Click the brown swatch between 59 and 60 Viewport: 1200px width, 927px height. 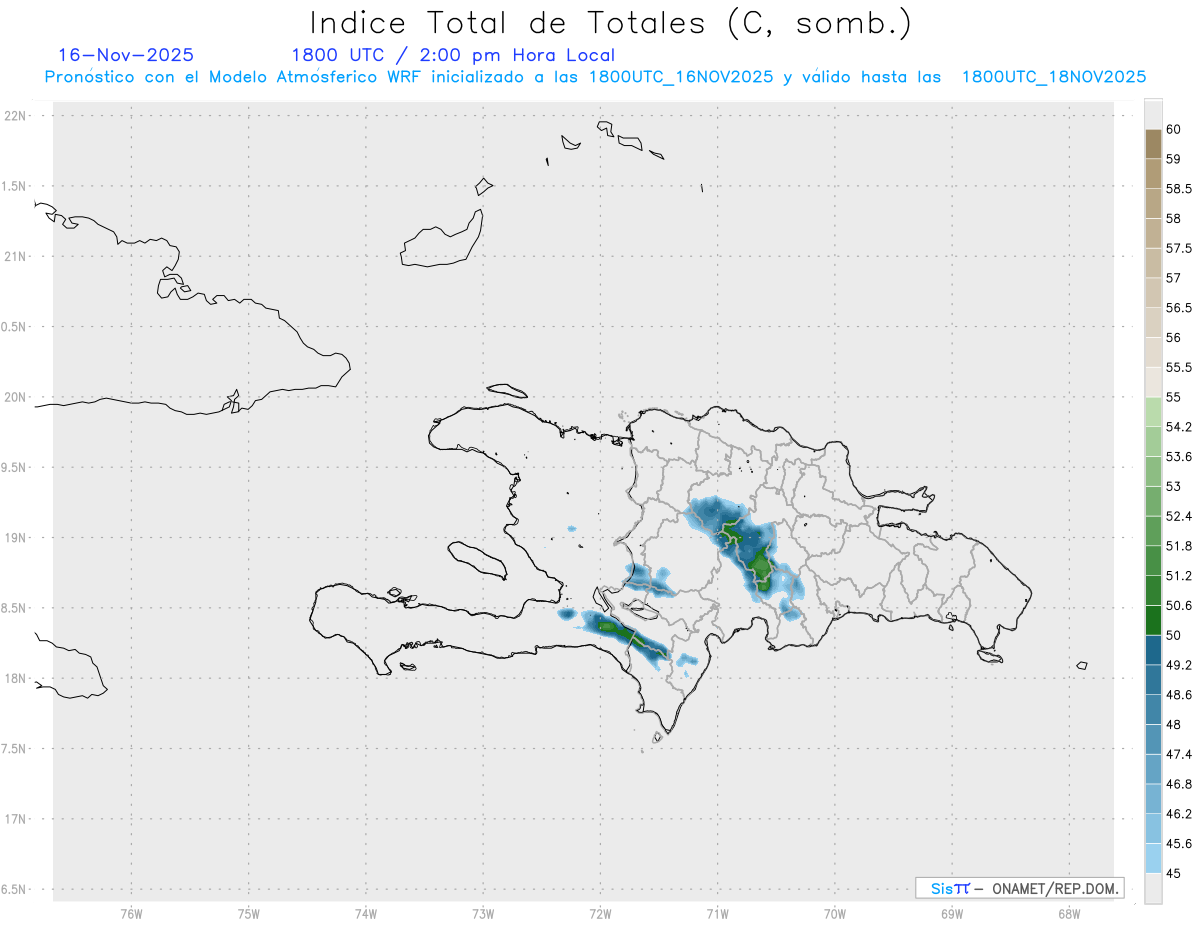1153,144
